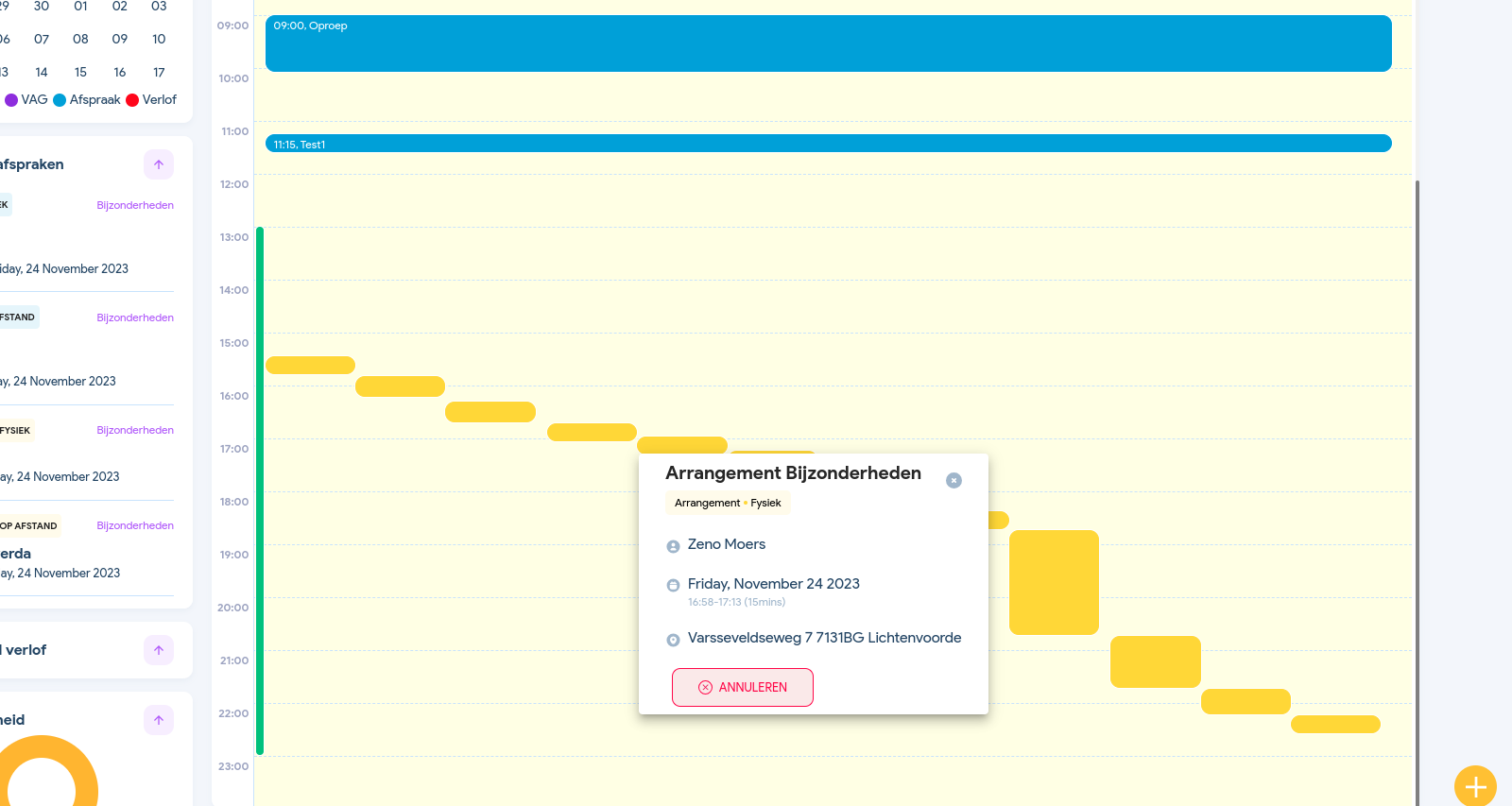Click the red Verlof legend dot
This screenshot has width=1512, height=806.
pyautogui.click(x=132, y=100)
